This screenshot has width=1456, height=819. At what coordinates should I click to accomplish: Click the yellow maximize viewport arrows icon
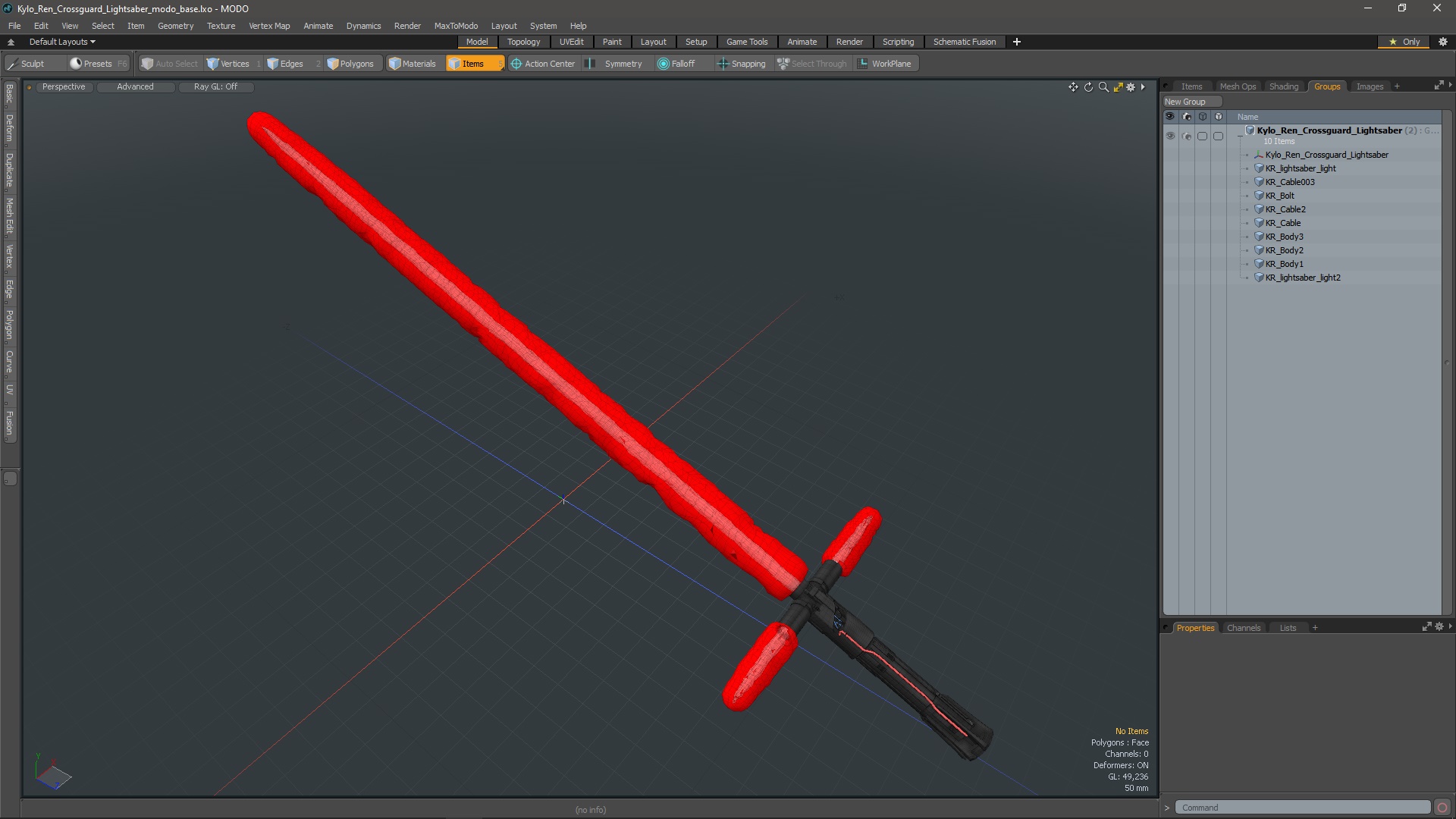[x=1118, y=87]
